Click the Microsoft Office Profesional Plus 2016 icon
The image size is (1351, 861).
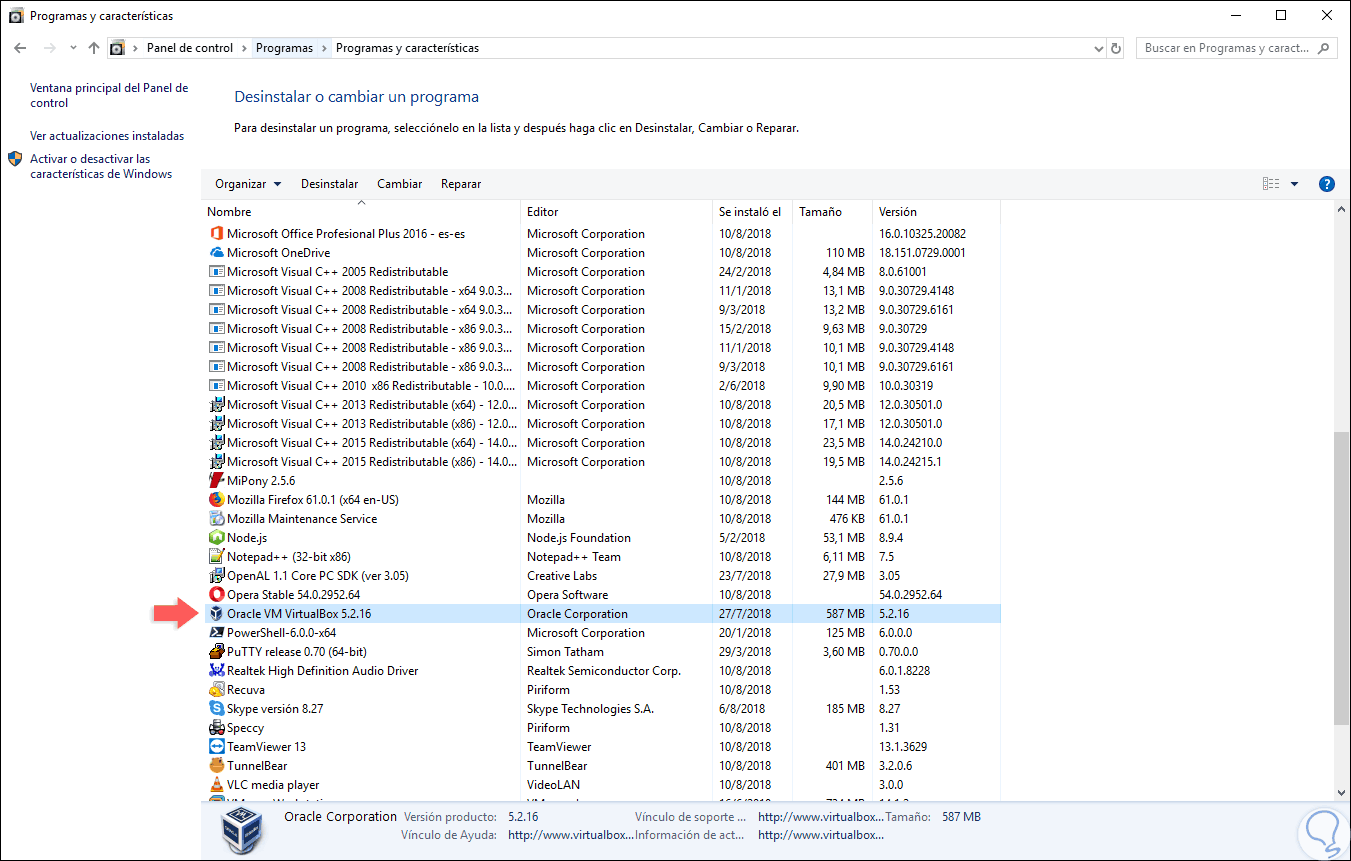[216, 234]
